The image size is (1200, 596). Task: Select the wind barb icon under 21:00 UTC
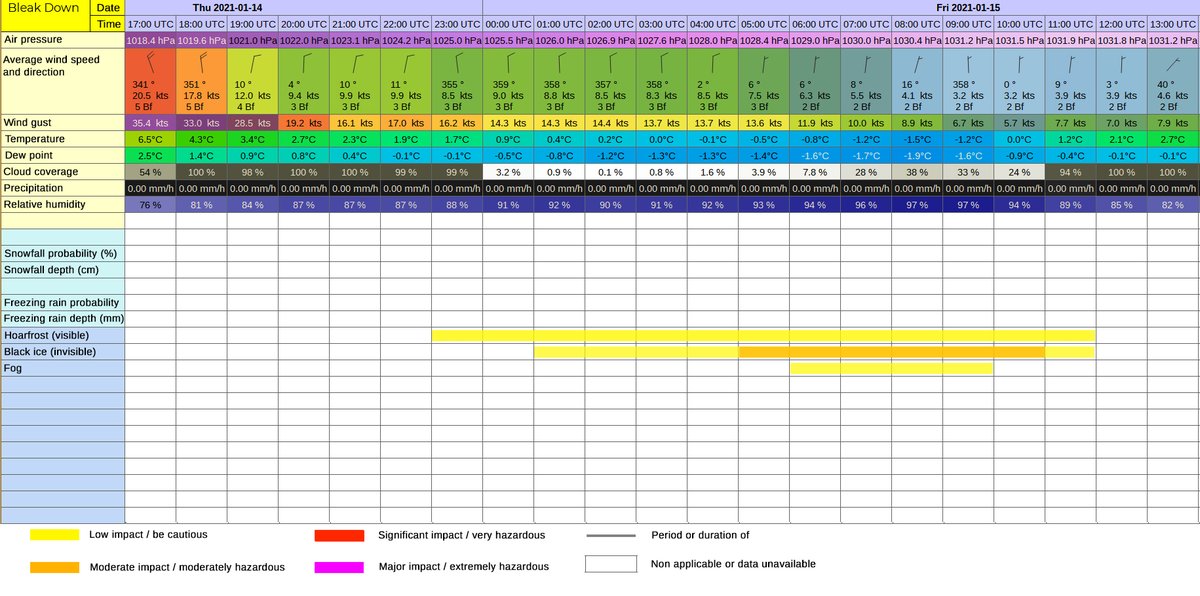[x=356, y=66]
